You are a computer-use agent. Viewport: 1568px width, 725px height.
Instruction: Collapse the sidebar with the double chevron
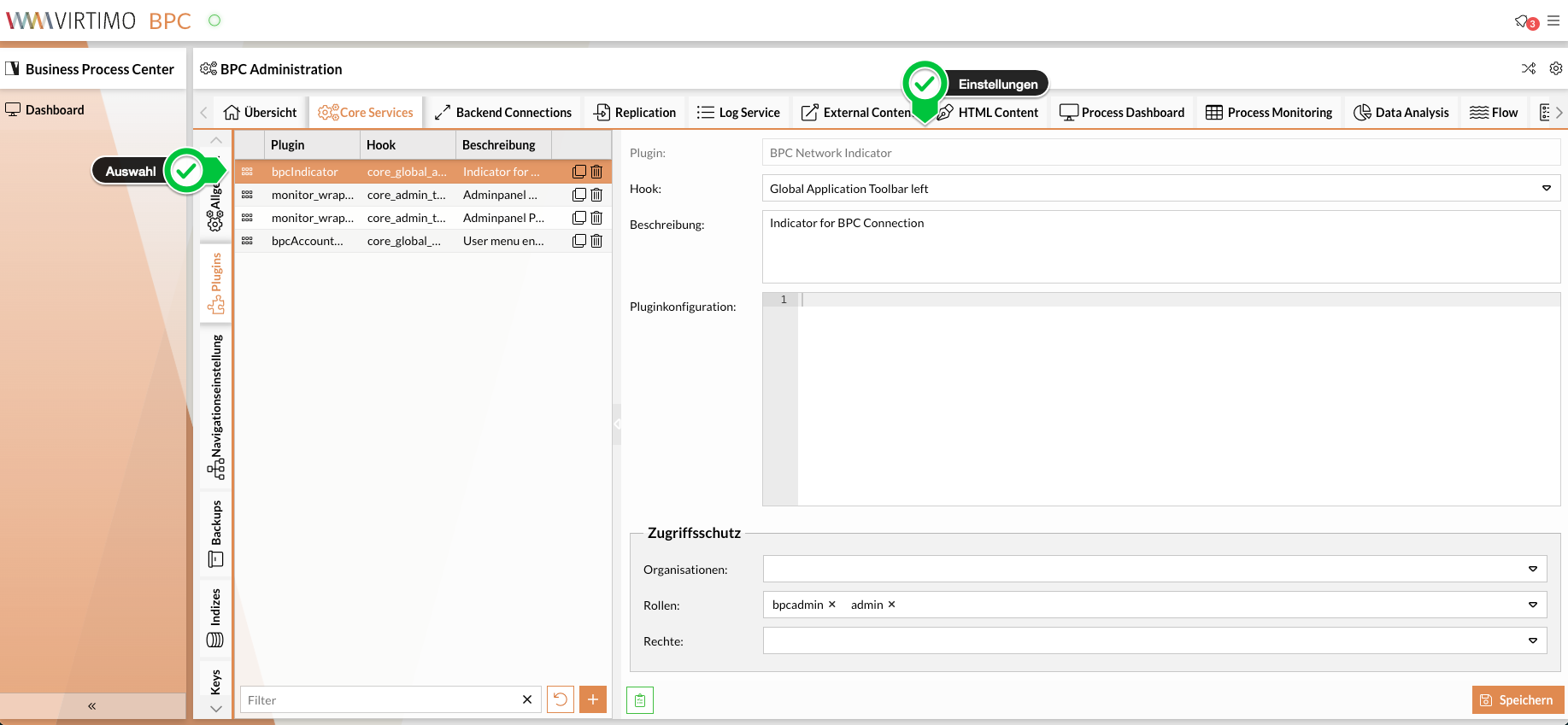coord(91,706)
